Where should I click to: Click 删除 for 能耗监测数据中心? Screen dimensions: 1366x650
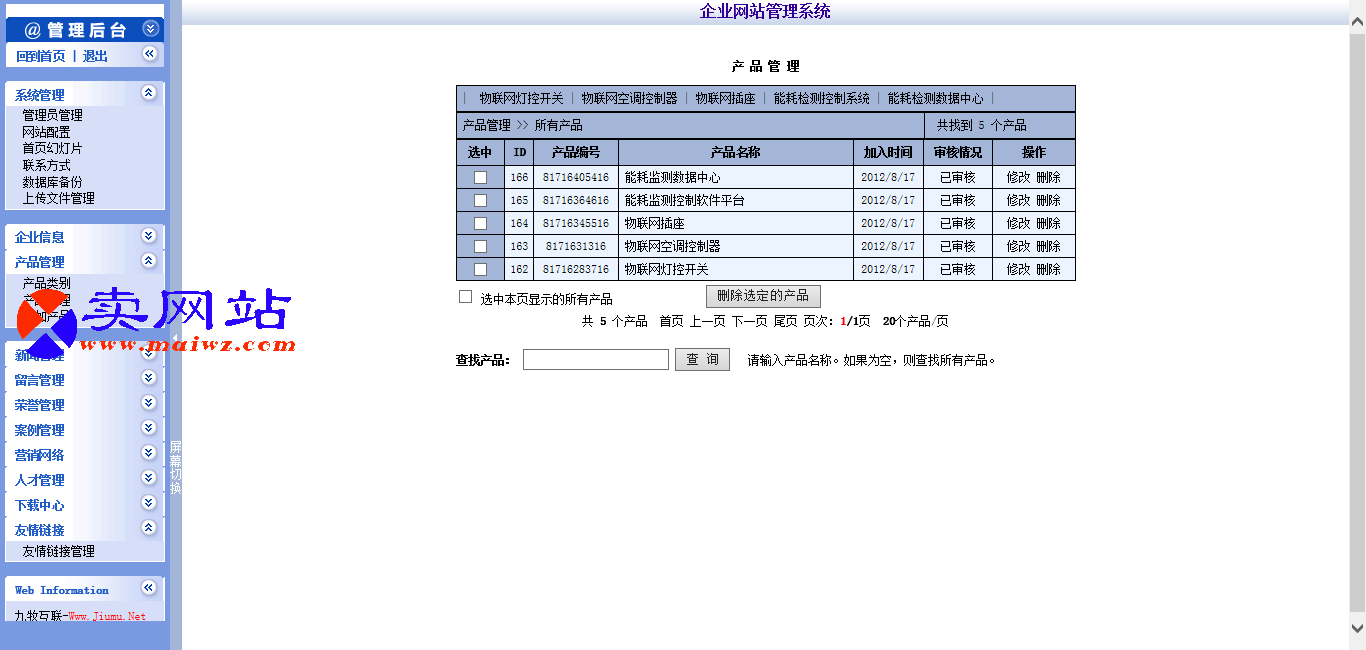coord(1048,178)
